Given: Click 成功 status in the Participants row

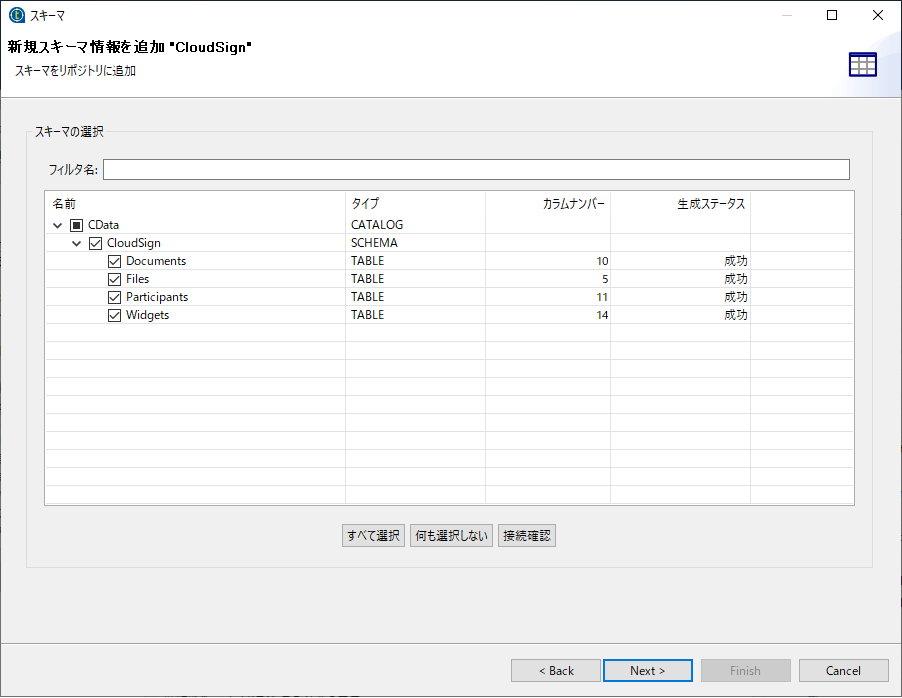Looking at the screenshot, I should 736,297.
